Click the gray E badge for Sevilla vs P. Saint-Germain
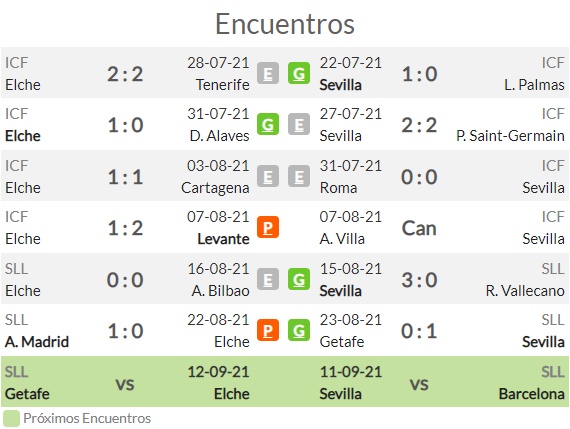Viewport: 570px width, 429px height. pos(299,124)
